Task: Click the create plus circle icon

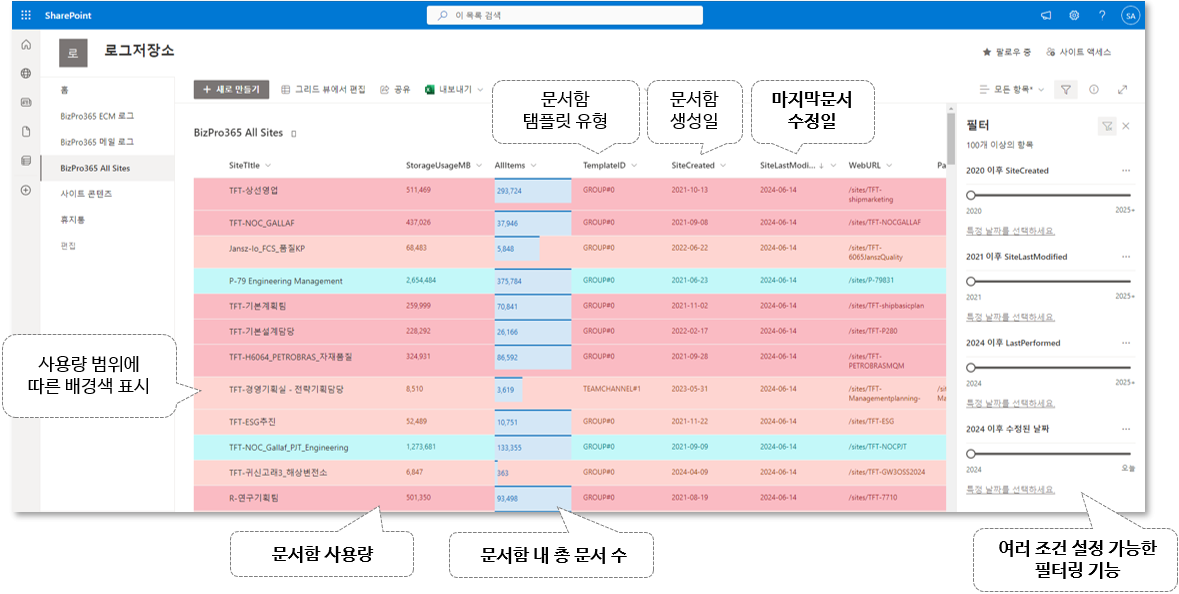Action: click(26, 190)
